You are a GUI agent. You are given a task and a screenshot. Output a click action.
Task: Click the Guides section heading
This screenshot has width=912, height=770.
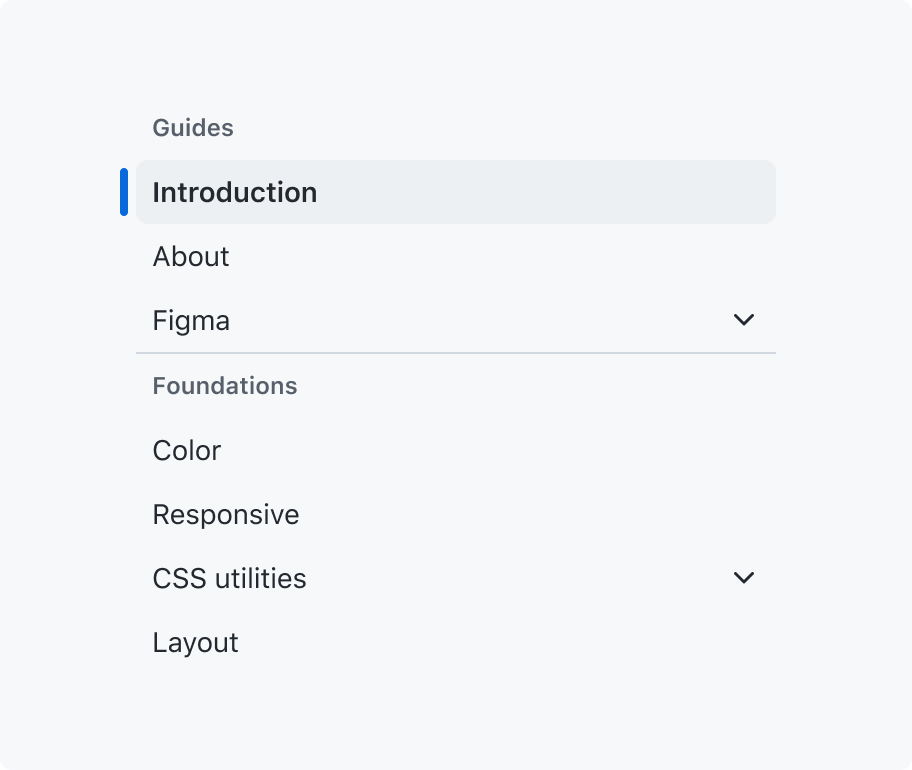(193, 128)
